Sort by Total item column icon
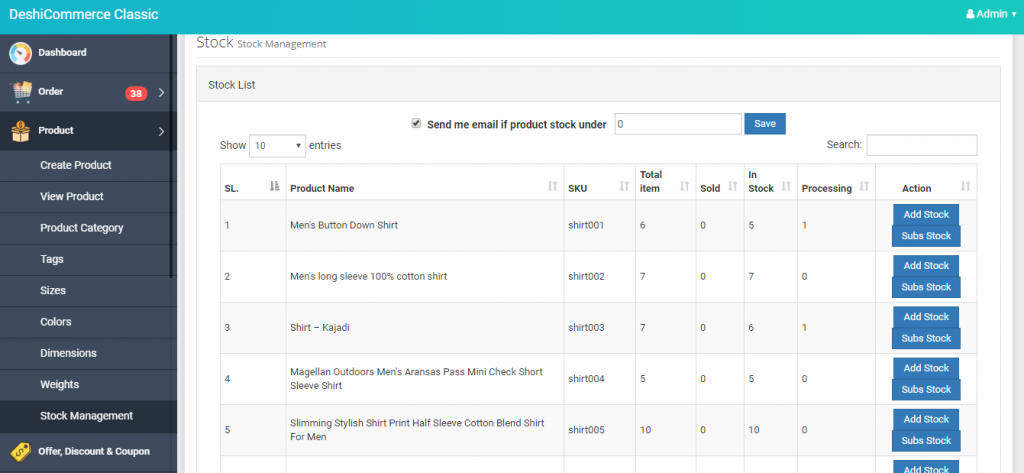 click(x=684, y=187)
